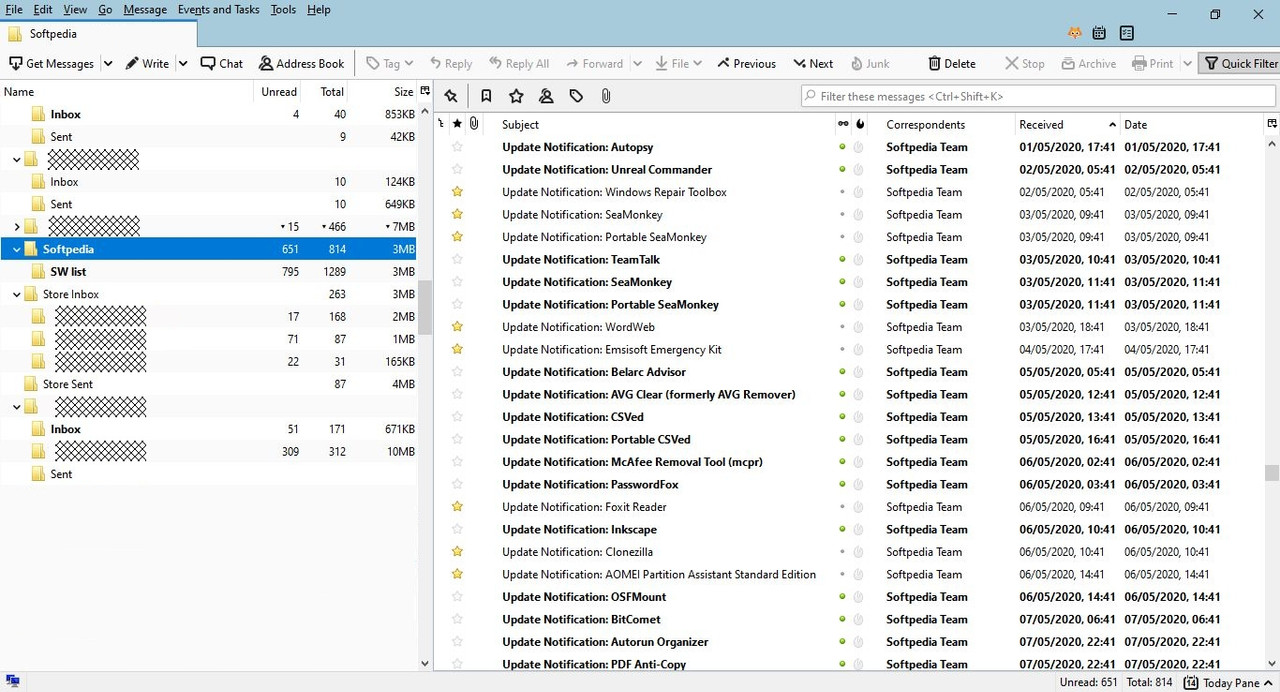
Task: Sort folders by Unread column
Action: (278, 91)
